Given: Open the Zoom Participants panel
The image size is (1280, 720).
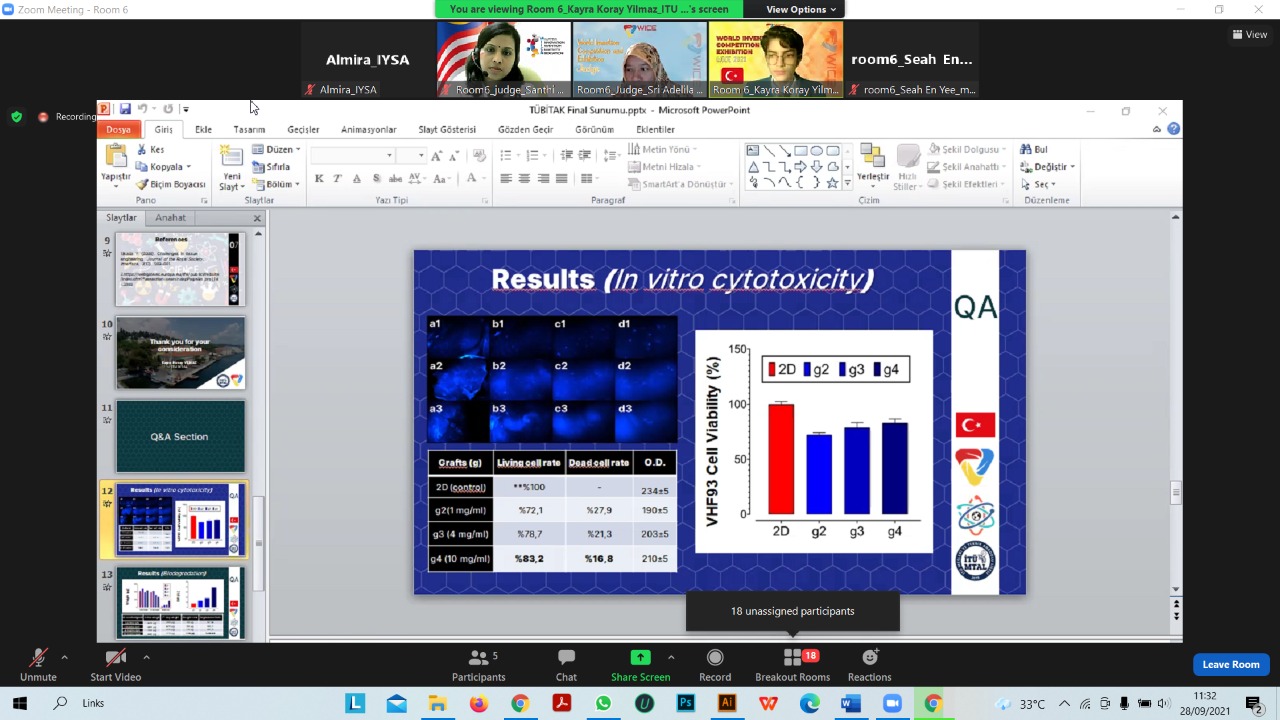Looking at the screenshot, I should pos(478,664).
